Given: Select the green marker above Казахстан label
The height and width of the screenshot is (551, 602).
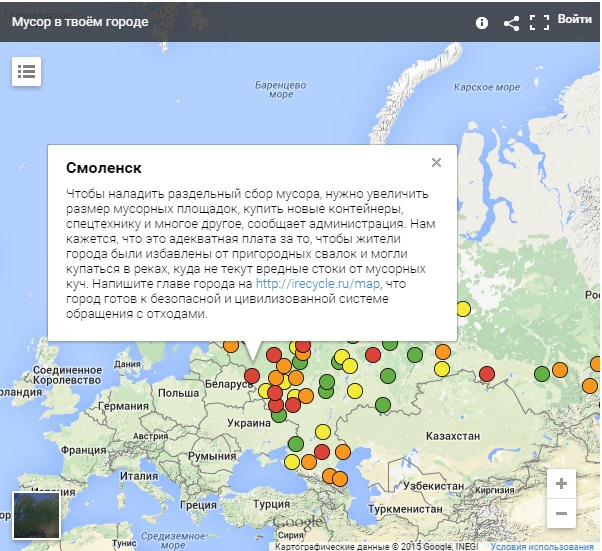Looking at the screenshot, I should [383, 405].
